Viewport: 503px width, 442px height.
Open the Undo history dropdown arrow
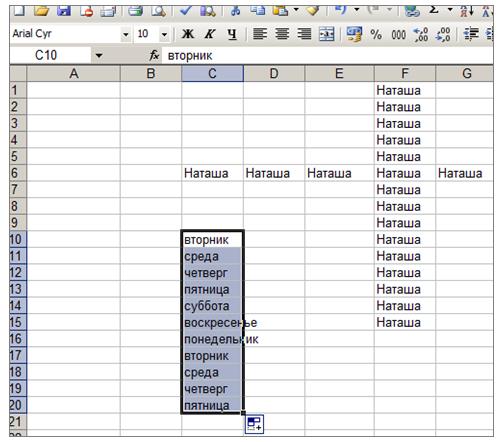coord(356,10)
